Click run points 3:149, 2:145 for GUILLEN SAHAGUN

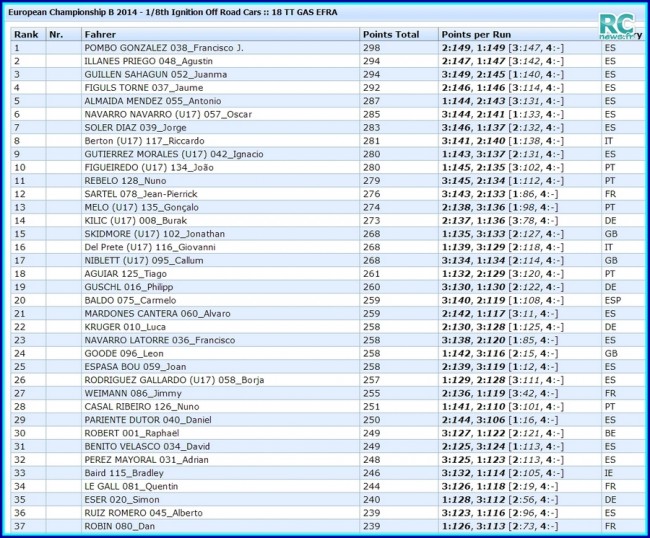click(473, 75)
